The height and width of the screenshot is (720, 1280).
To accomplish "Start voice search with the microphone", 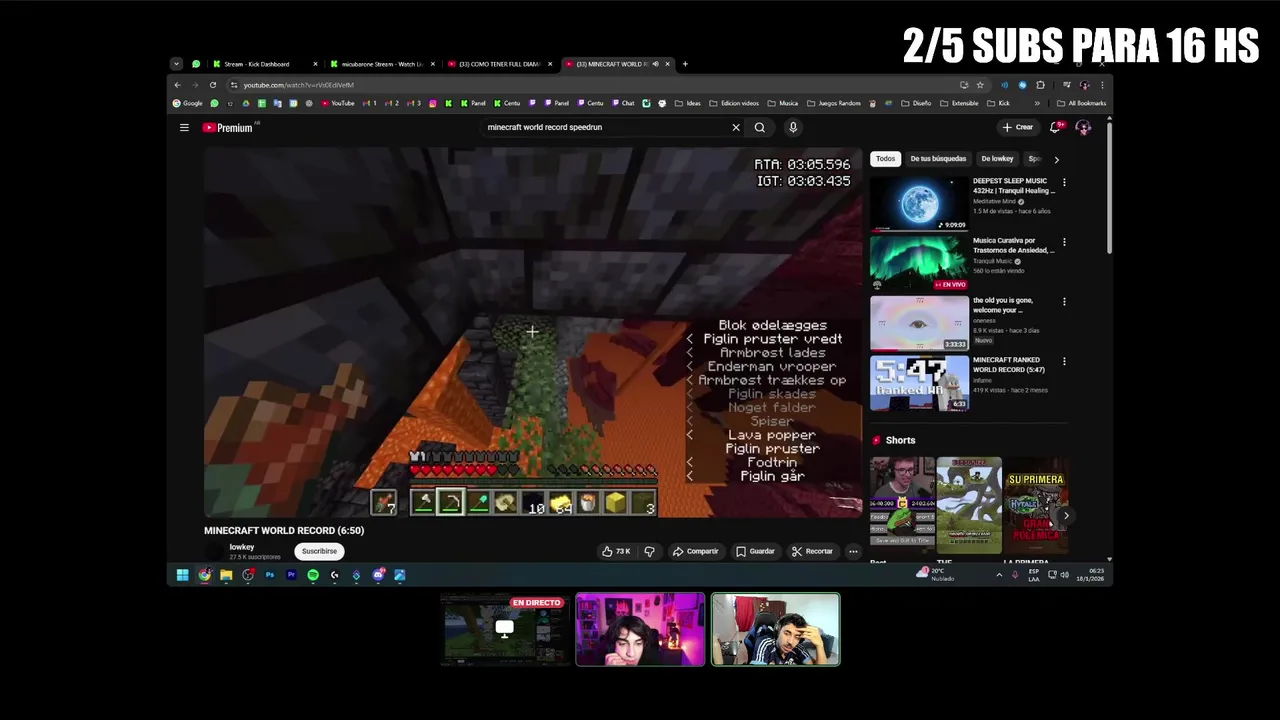I will (x=793, y=127).
